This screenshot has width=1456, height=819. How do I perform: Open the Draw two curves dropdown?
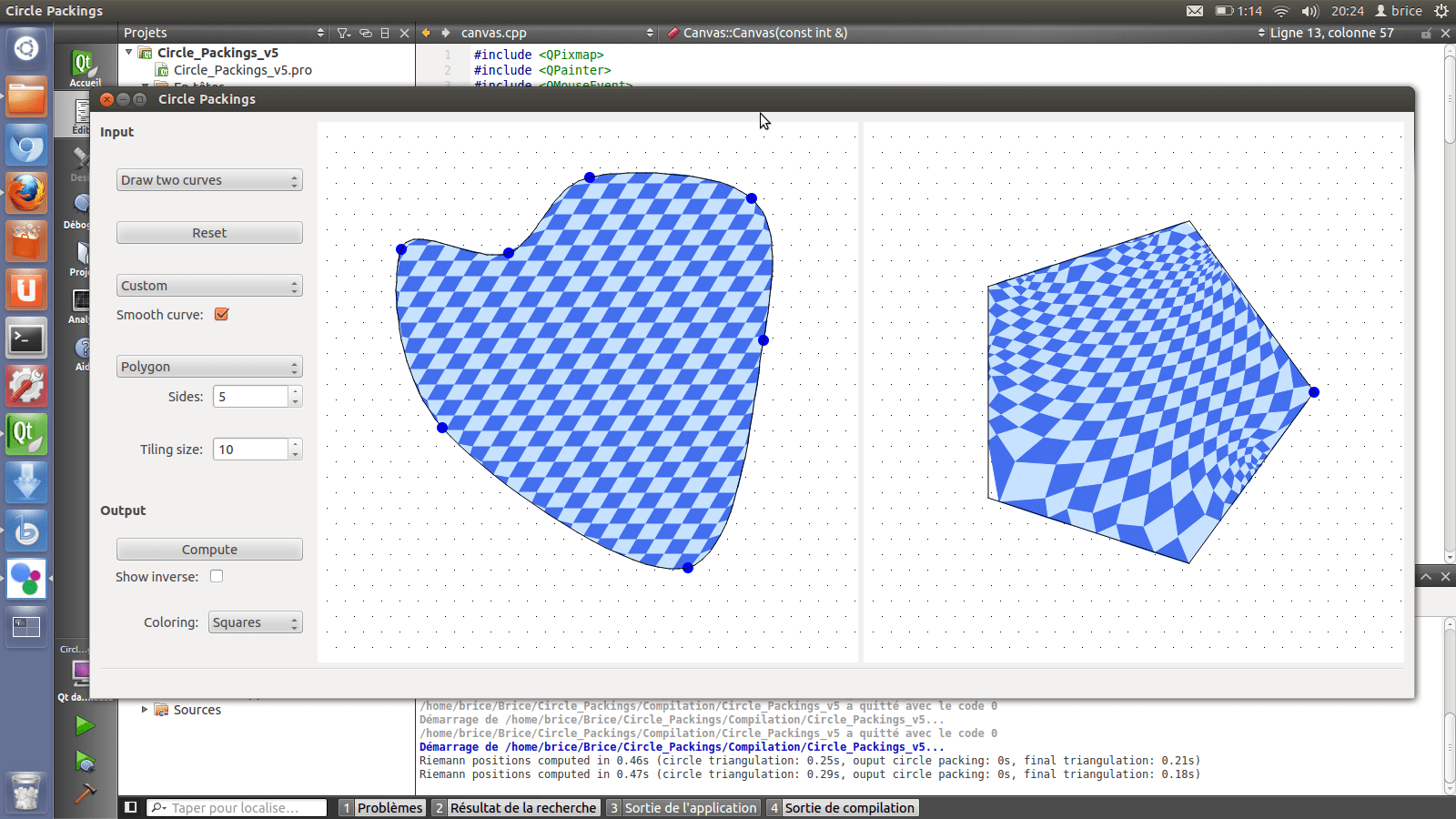coord(209,180)
